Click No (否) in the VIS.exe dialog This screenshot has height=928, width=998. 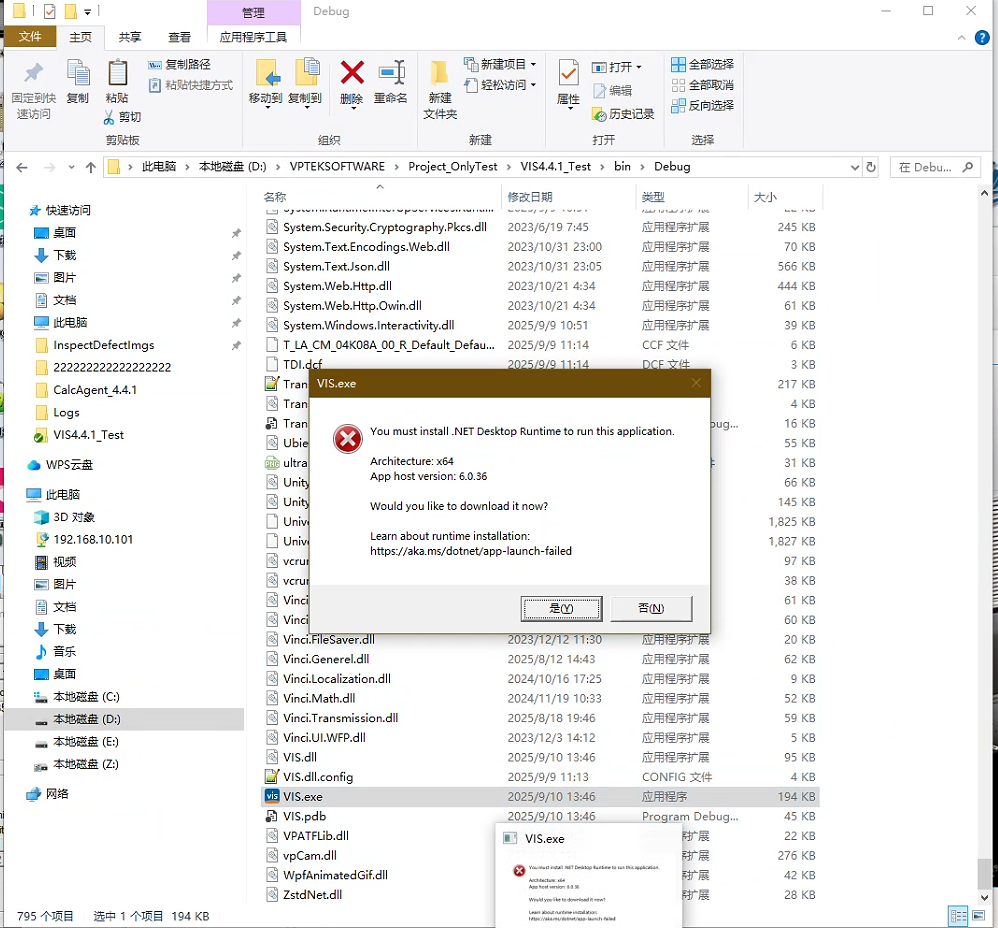pyautogui.click(x=650, y=608)
